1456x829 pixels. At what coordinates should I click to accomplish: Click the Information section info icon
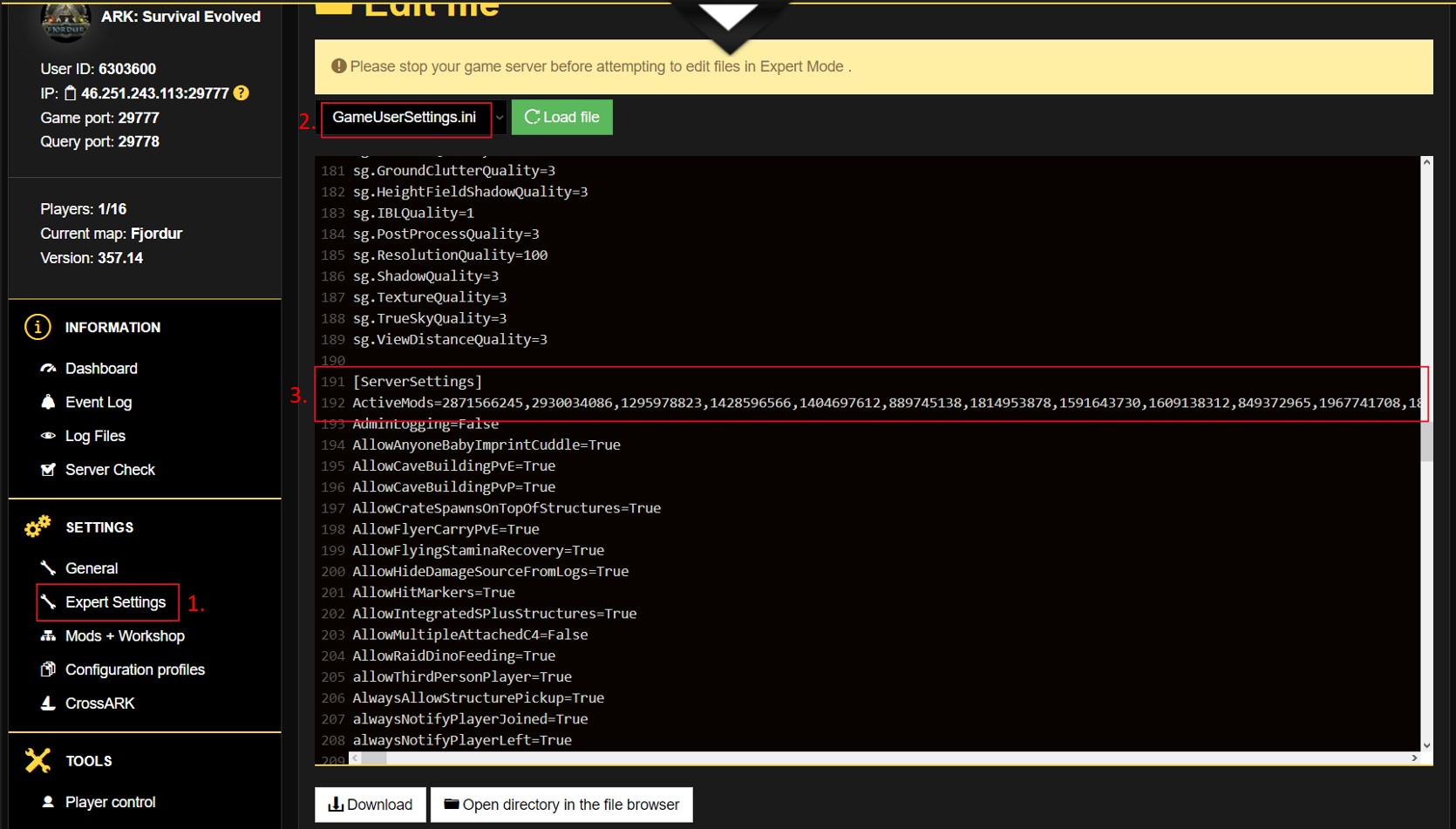pos(37,327)
